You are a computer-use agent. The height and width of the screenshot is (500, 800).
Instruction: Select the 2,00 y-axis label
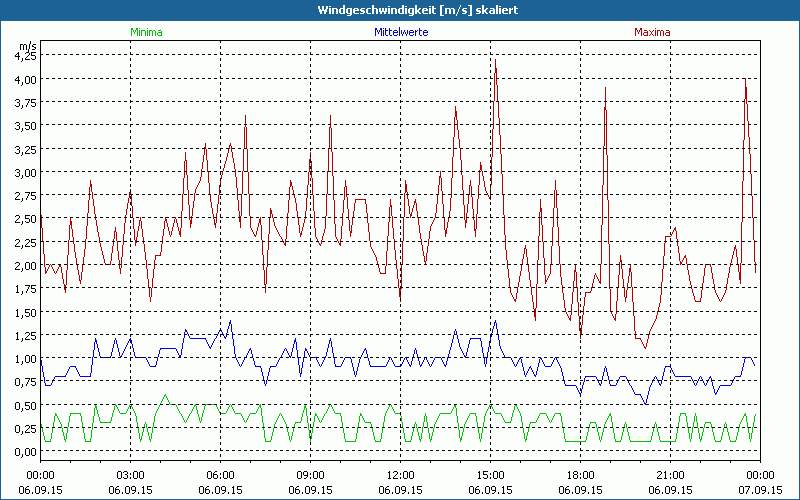click(x=24, y=265)
